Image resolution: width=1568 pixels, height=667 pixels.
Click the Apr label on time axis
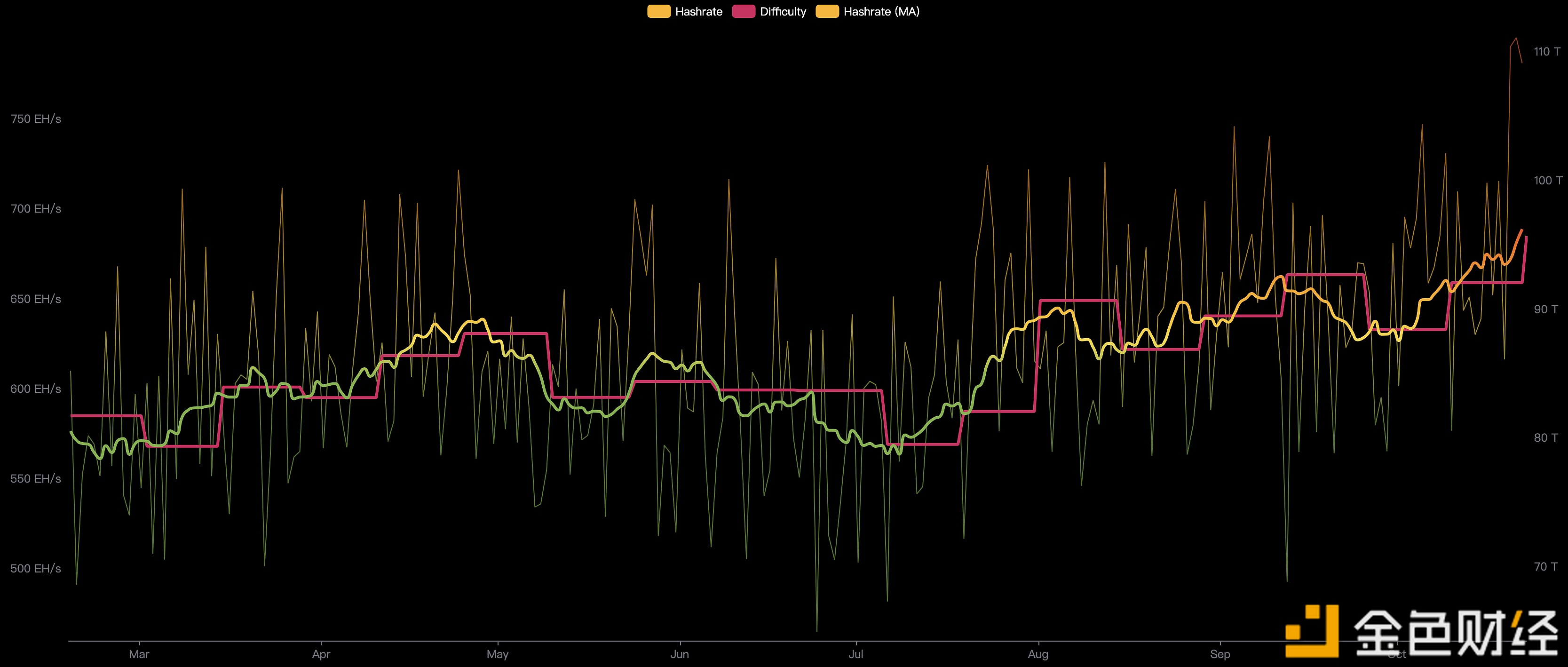click(x=321, y=654)
